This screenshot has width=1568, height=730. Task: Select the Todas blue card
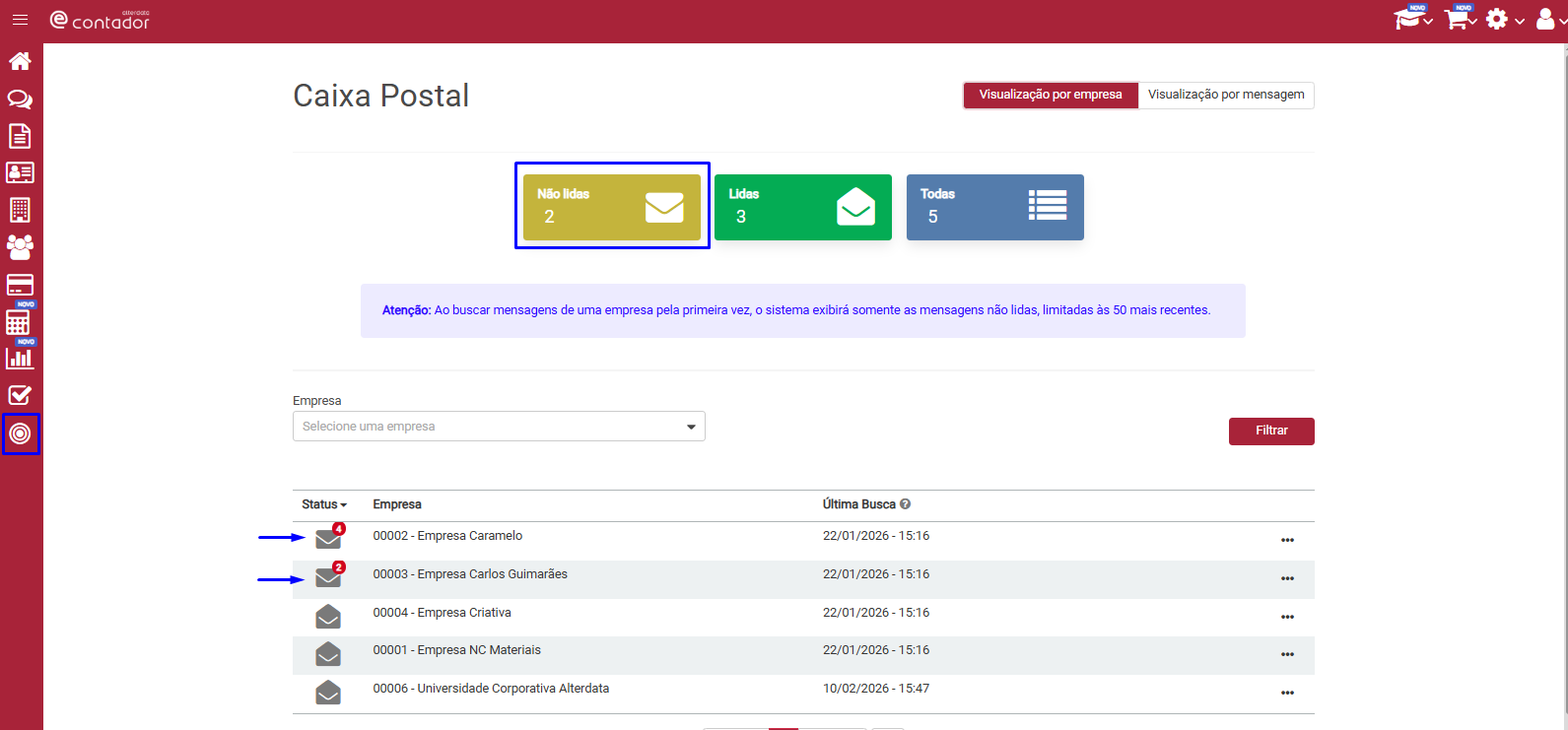click(995, 207)
